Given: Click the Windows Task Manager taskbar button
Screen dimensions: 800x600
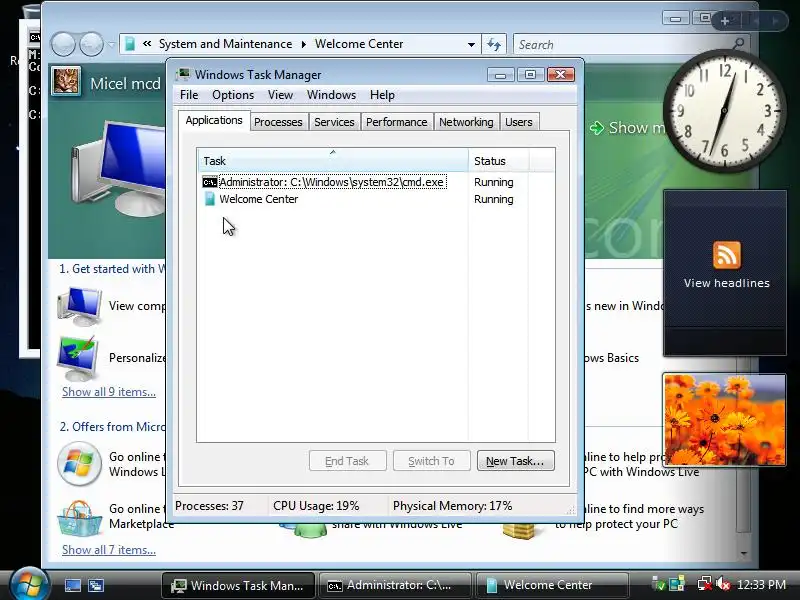Looking at the screenshot, I should [x=239, y=585].
